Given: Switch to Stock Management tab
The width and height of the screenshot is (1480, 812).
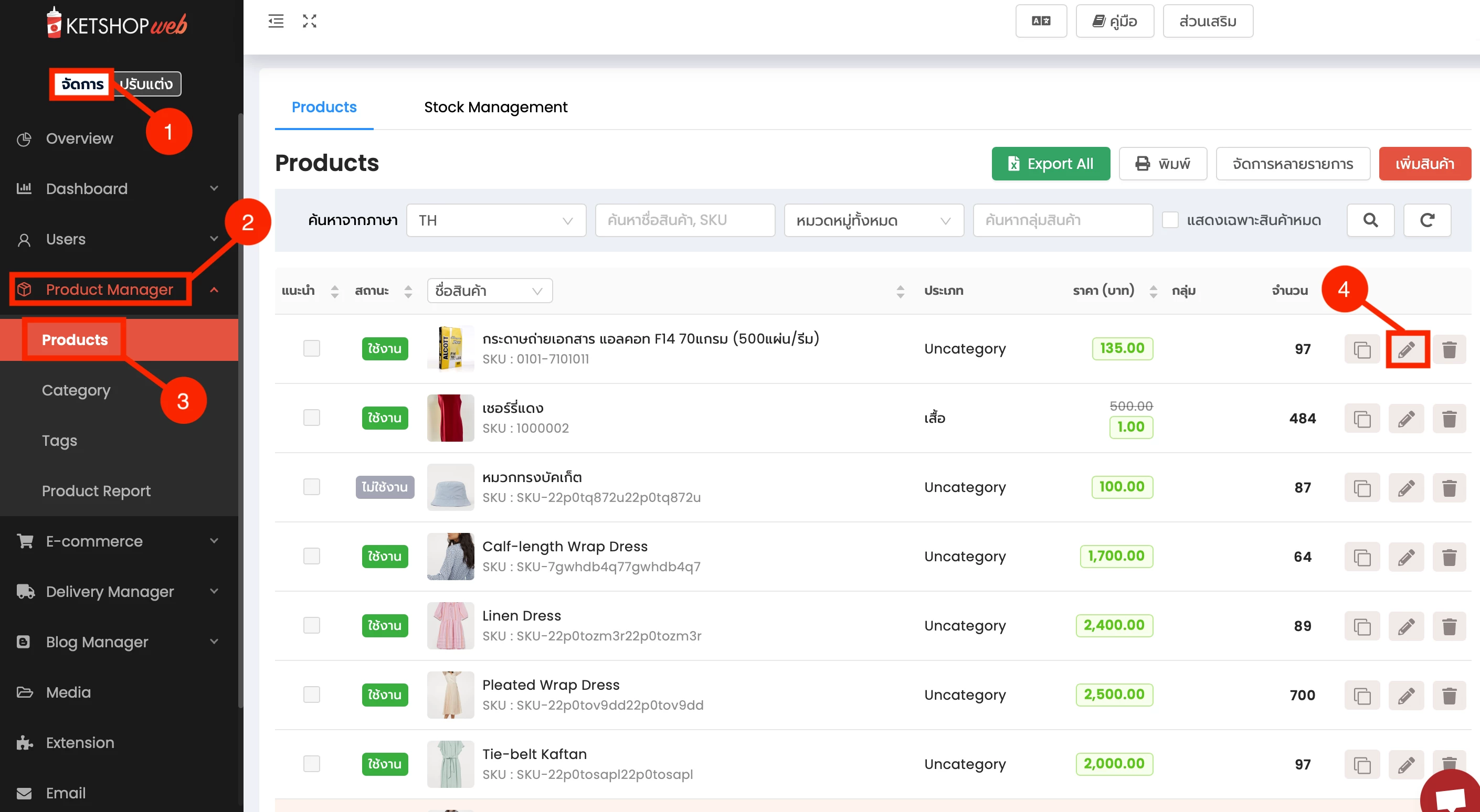Looking at the screenshot, I should [495, 108].
